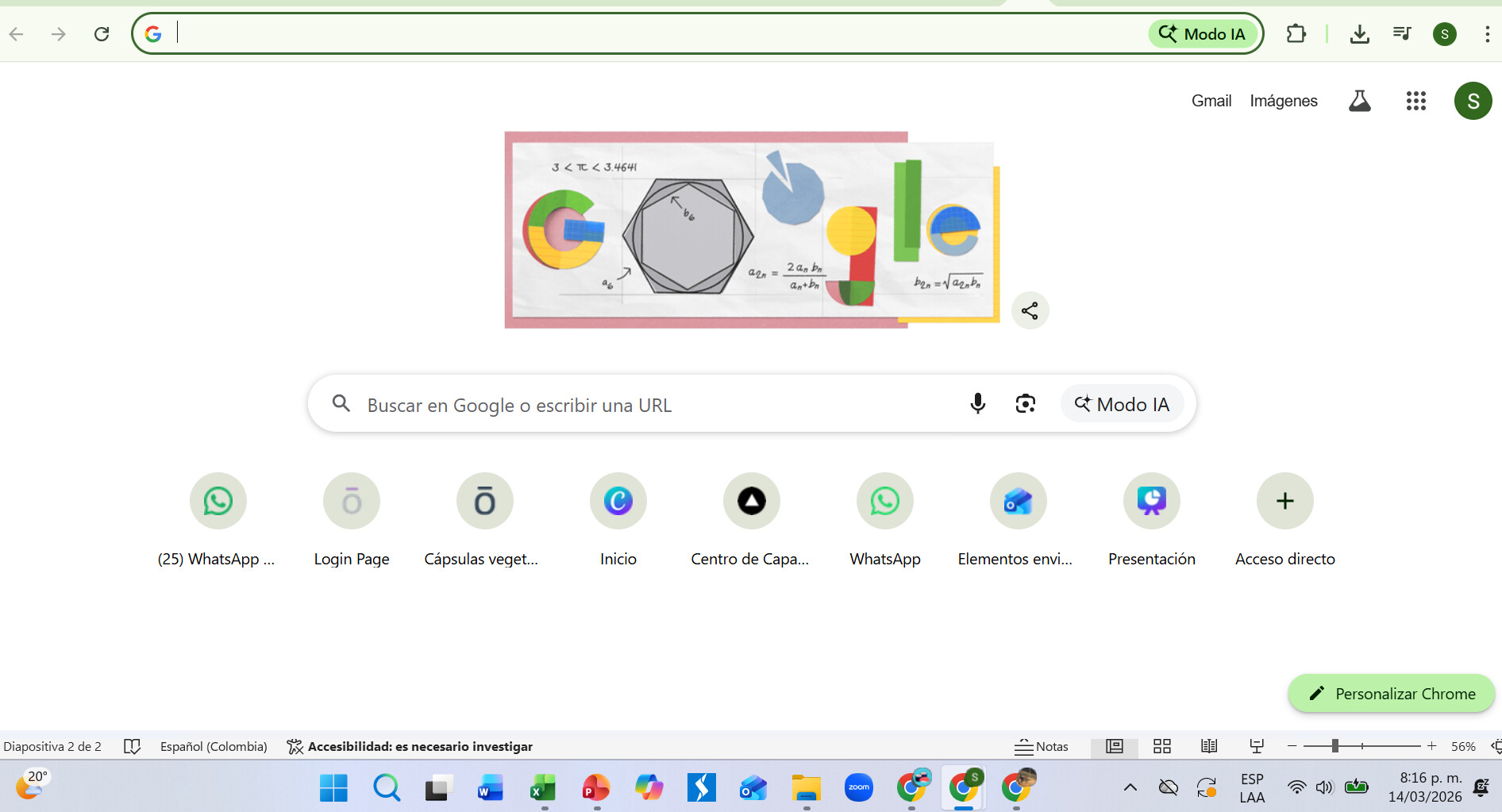
Task: Open Centro de Capa... shortcut
Action: pos(751,502)
